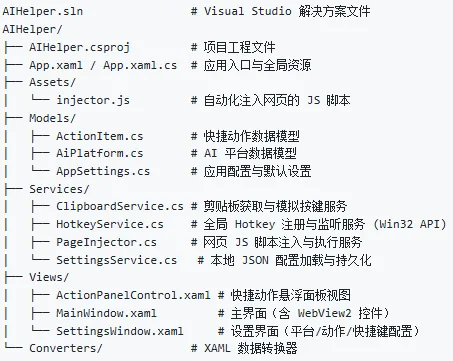The width and height of the screenshot is (453, 361).
Task: Select SettingsService.cs entry
Action: pyautogui.click(x=116, y=260)
